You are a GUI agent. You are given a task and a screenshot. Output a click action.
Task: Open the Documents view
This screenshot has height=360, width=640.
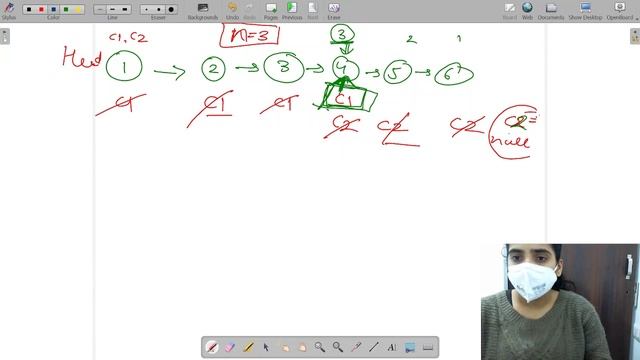551,11
